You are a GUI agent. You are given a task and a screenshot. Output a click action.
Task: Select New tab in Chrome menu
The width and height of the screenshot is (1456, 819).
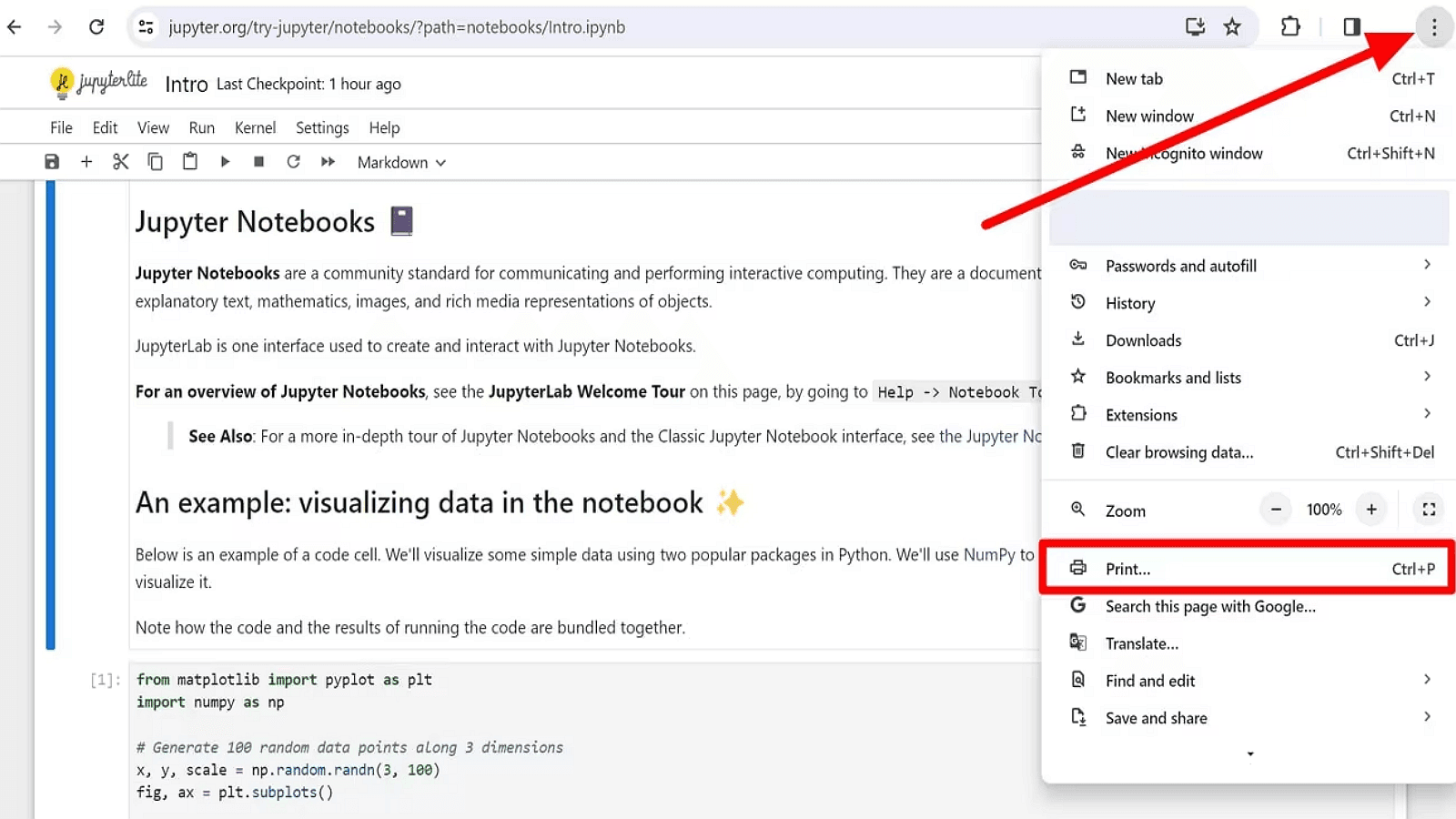(x=1249, y=79)
